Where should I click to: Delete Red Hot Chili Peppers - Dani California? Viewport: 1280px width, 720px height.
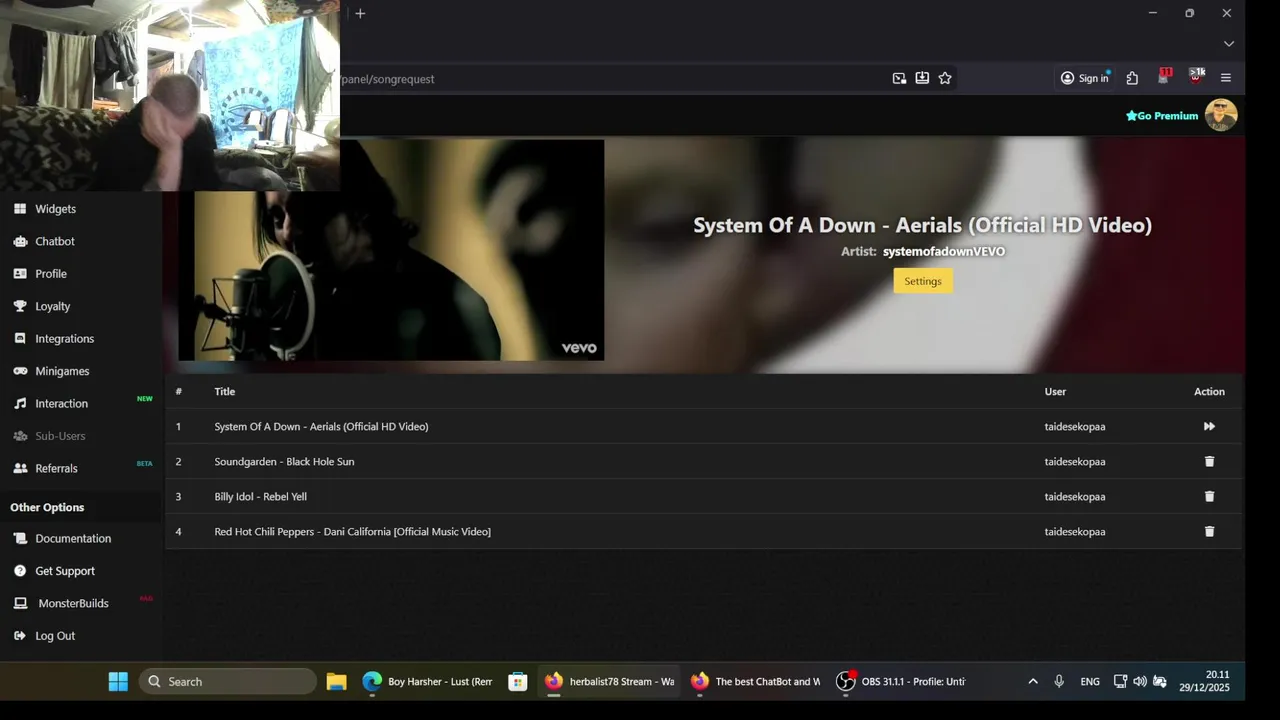(x=1209, y=531)
